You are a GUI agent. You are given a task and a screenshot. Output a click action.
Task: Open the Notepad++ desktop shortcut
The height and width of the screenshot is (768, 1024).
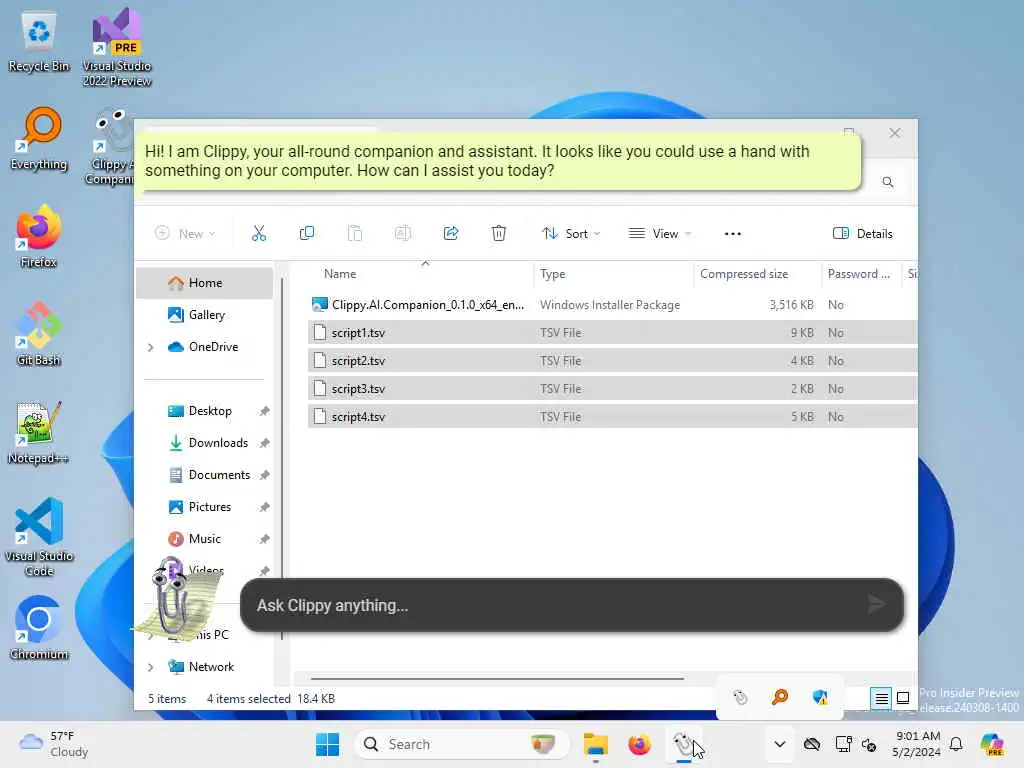coord(39,432)
